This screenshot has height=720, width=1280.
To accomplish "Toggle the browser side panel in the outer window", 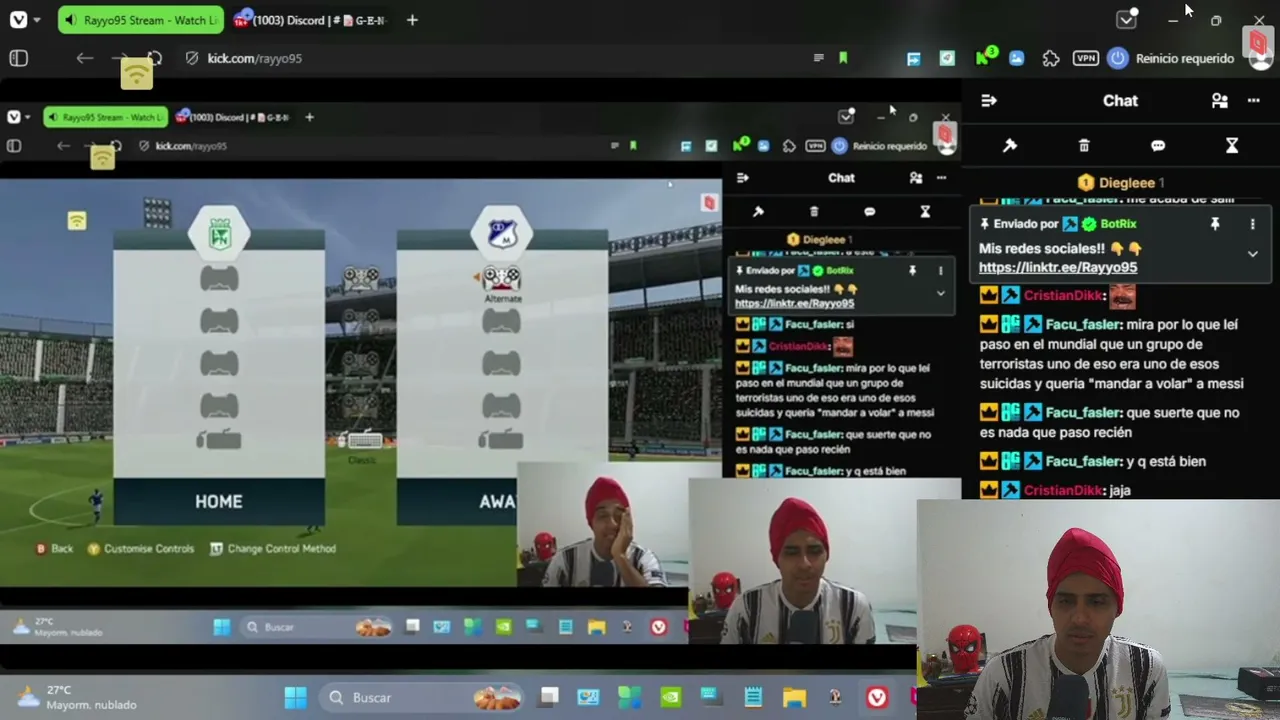I will (x=18, y=58).
